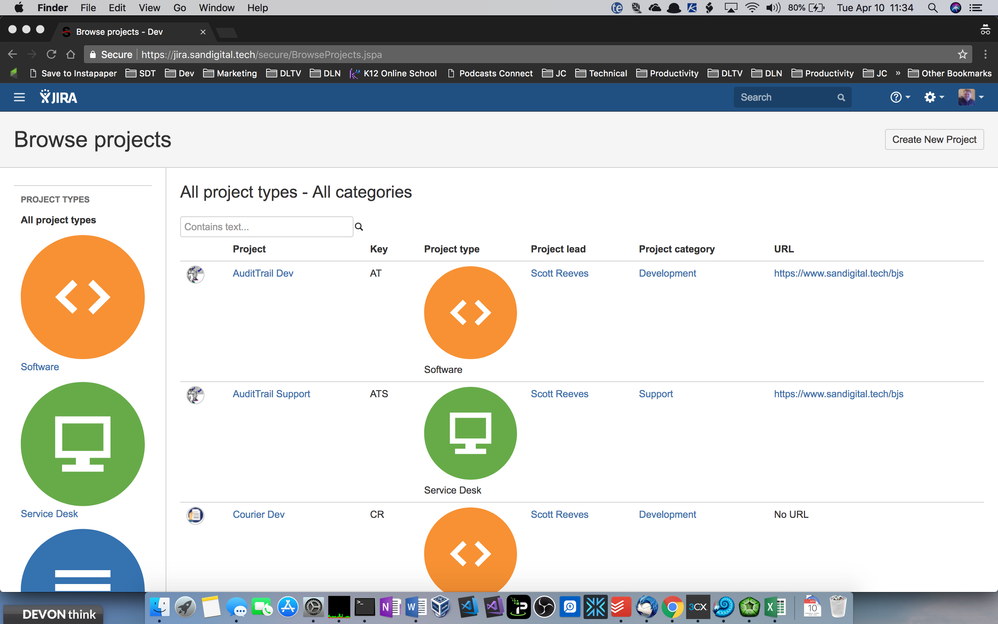Click Software type icon in AuditTrail Dev row

point(470,313)
